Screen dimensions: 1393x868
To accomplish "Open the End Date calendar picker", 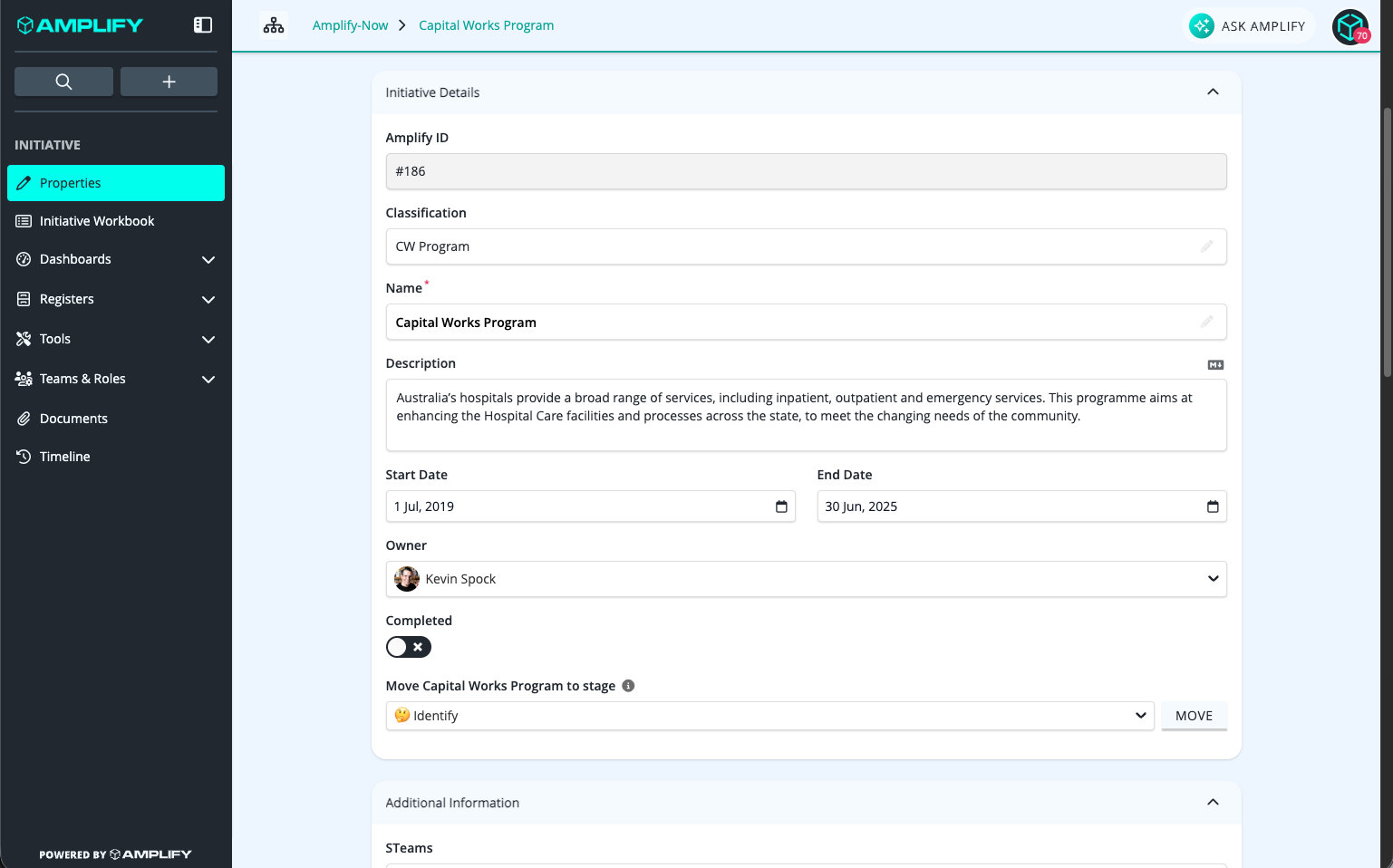I will click(x=1213, y=506).
